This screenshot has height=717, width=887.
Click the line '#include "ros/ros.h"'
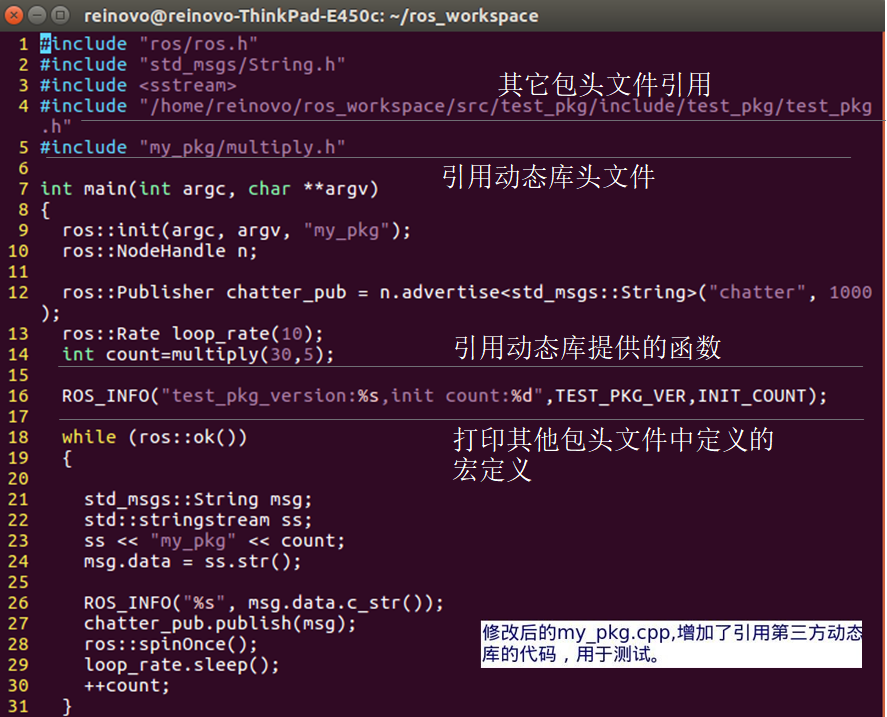[149, 44]
